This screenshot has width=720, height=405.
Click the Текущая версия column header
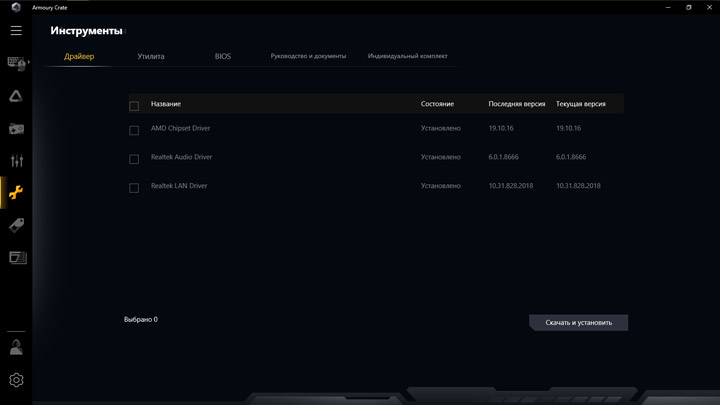[x=580, y=104]
